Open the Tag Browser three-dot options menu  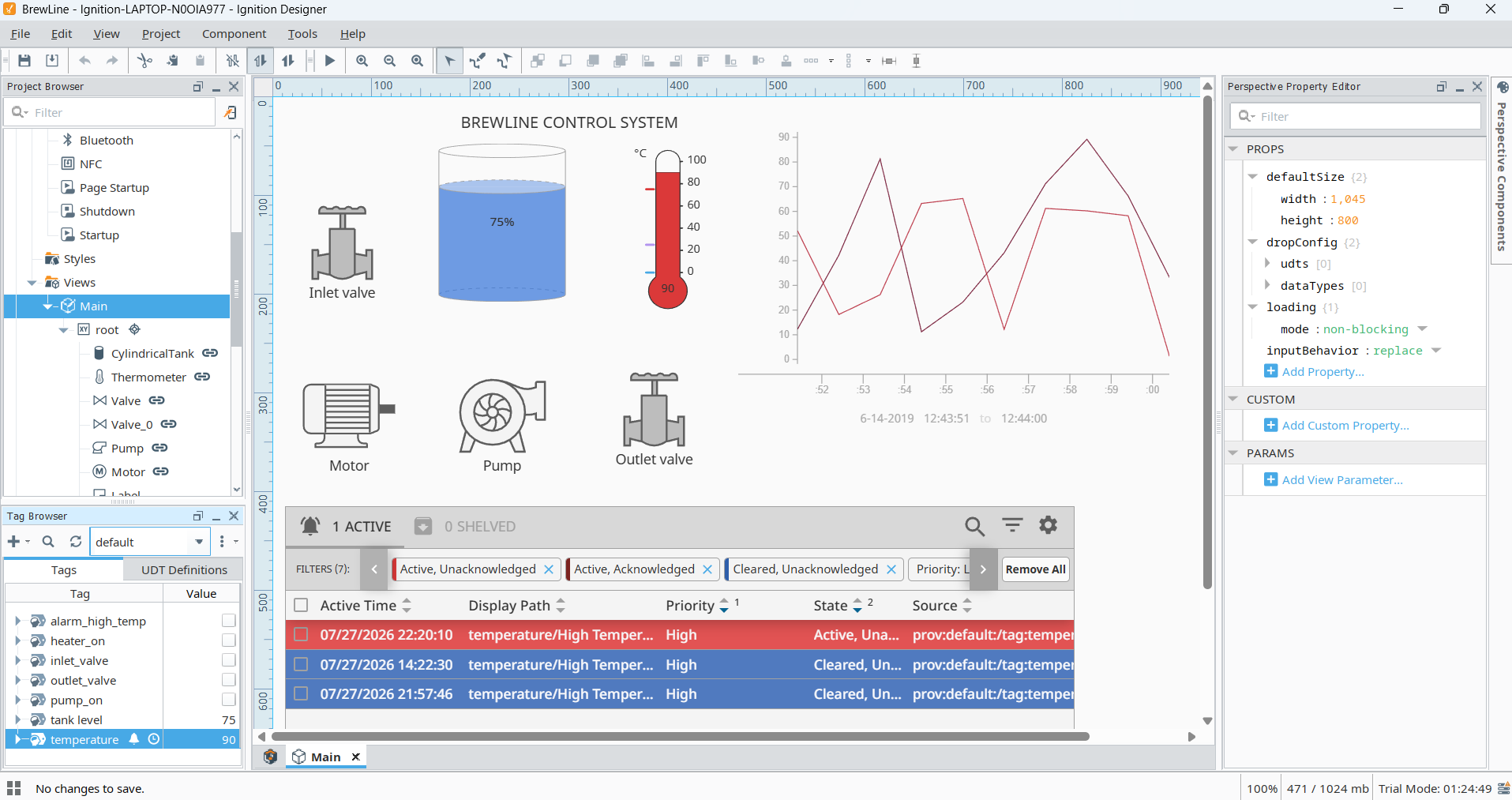(x=222, y=542)
